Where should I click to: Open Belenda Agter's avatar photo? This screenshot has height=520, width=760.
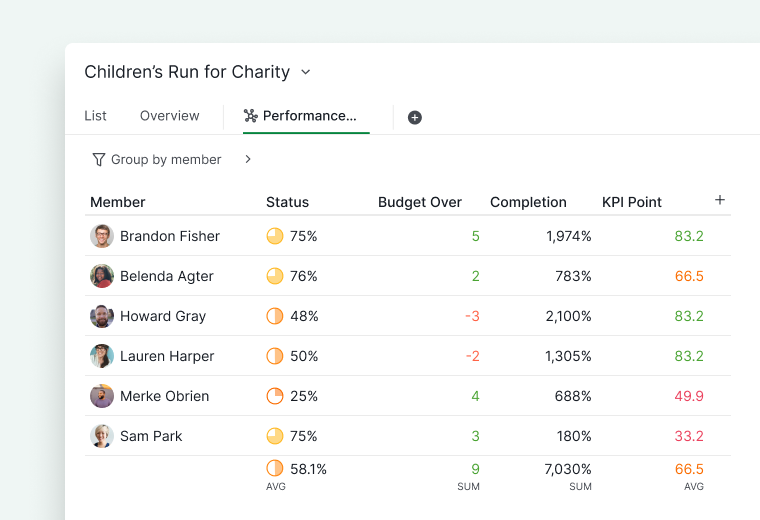point(102,276)
